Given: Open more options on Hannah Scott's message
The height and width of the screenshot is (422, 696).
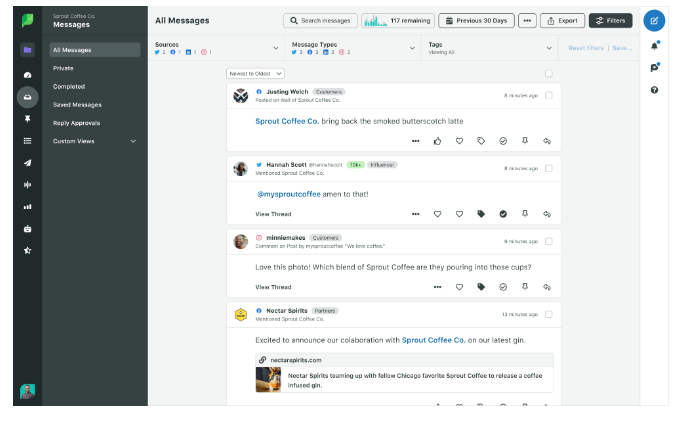Looking at the screenshot, I should pos(415,214).
